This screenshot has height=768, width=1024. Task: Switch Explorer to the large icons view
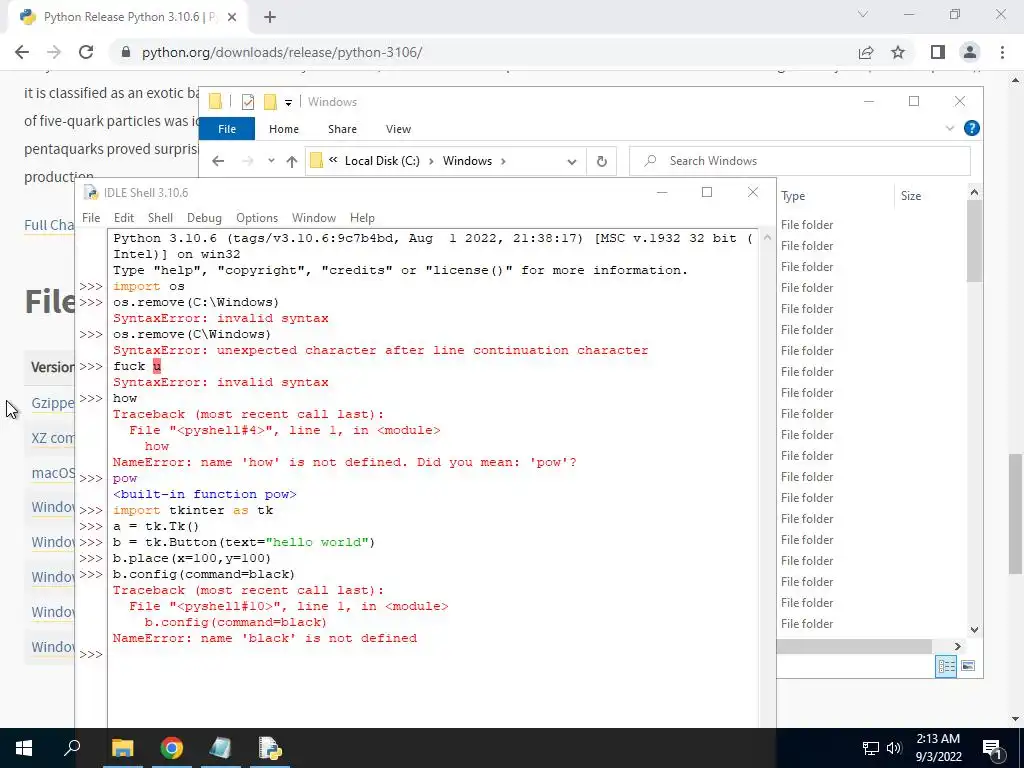pyautogui.click(x=968, y=665)
